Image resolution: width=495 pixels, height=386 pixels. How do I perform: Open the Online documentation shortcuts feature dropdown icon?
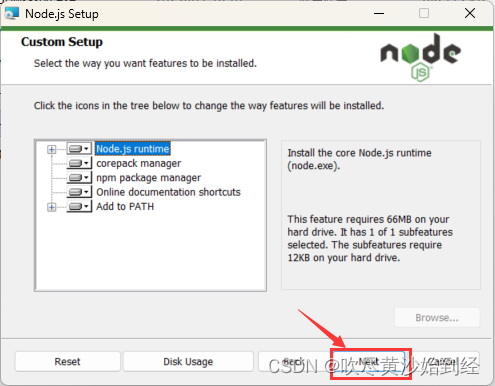click(x=79, y=192)
